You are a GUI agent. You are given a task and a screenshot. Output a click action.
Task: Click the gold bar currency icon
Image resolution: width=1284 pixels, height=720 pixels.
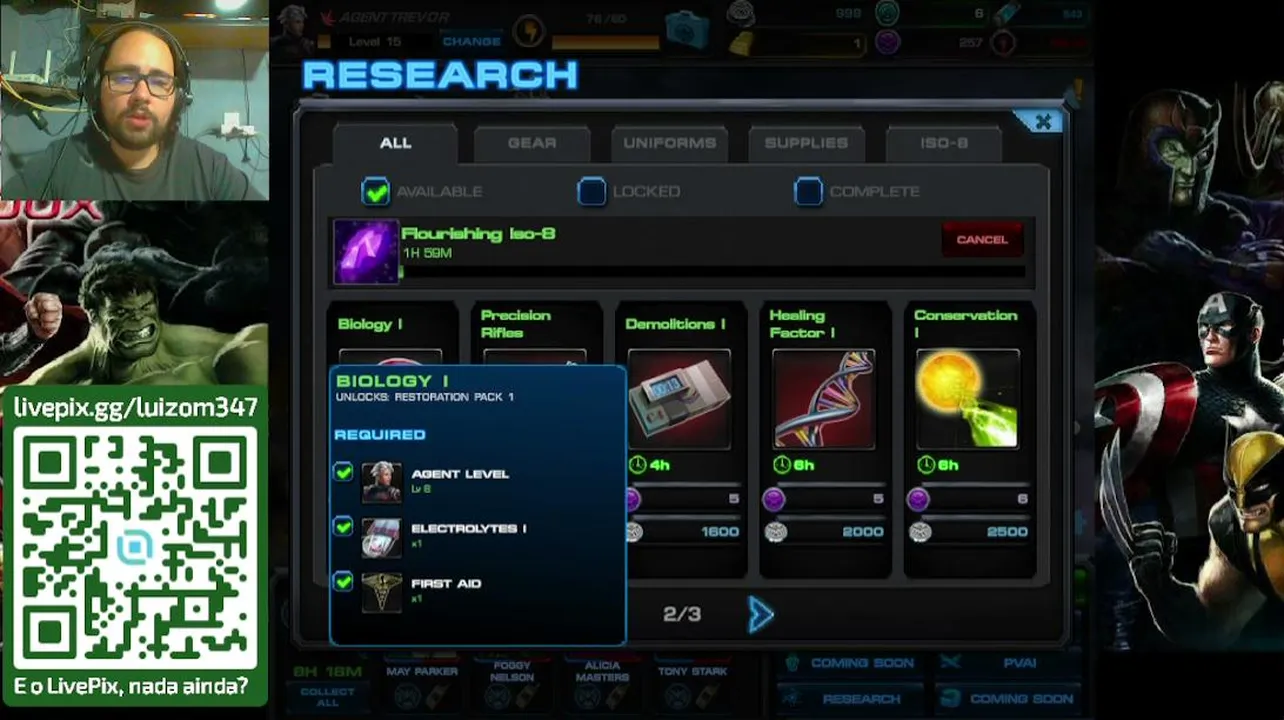coord(739,43)
